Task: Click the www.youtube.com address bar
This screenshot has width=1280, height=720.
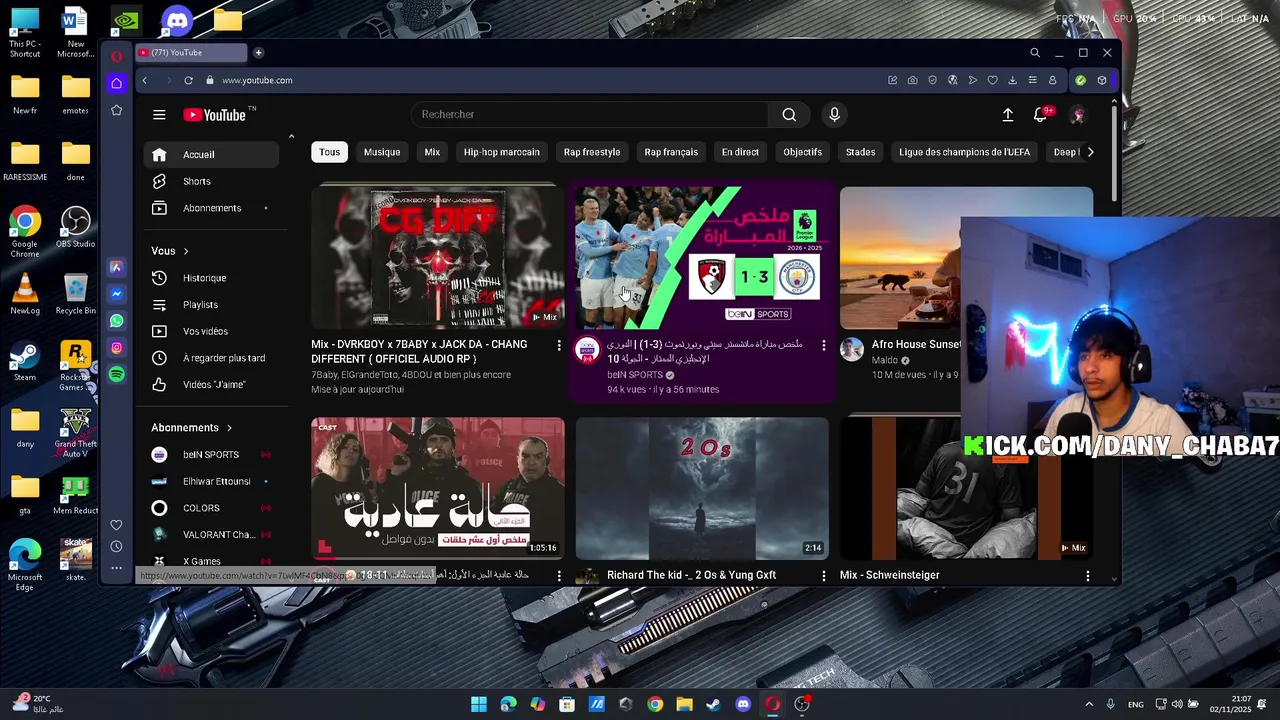Action: [x=257, y=80]
